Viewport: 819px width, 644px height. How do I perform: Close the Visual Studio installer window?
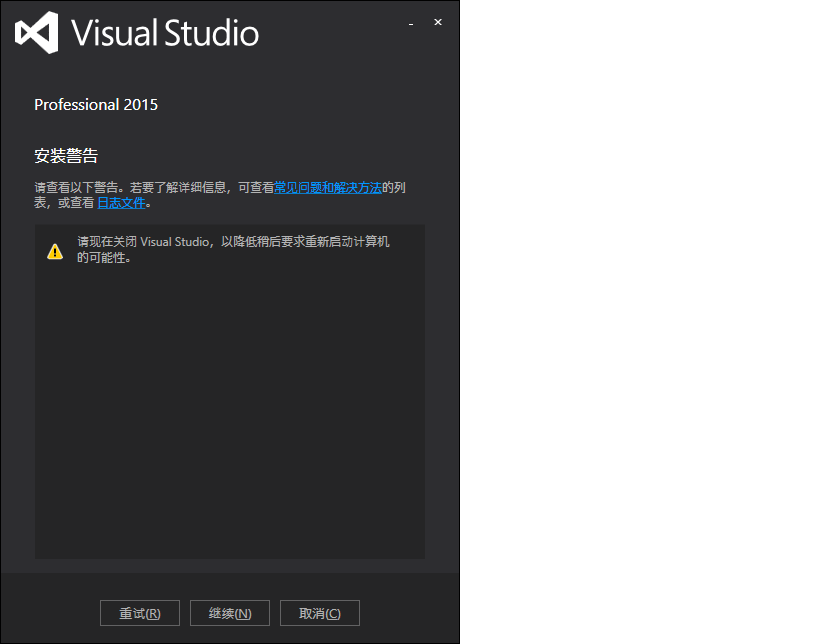click(x=438, y=22)
